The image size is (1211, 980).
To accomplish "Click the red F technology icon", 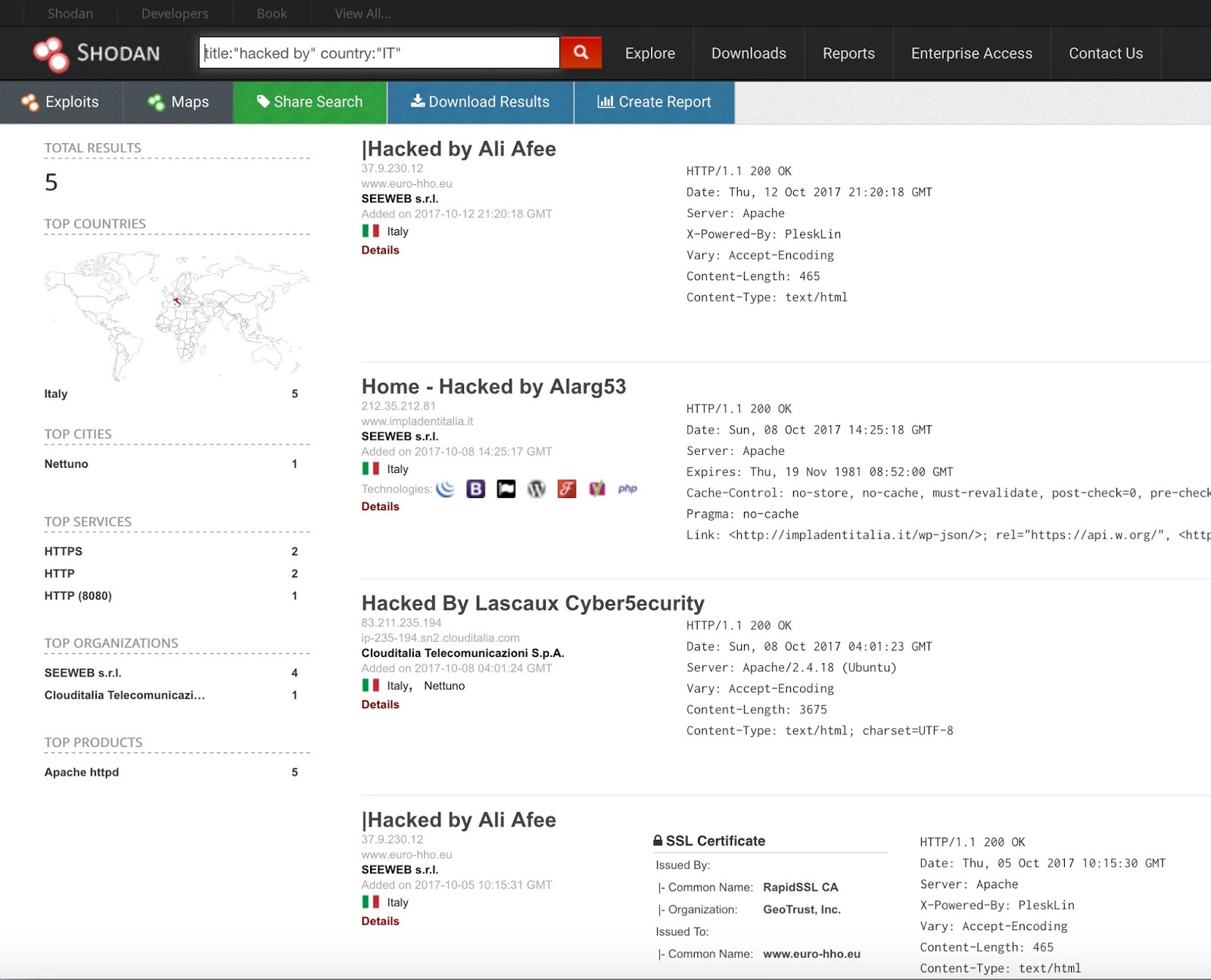I will click(566, 489).
